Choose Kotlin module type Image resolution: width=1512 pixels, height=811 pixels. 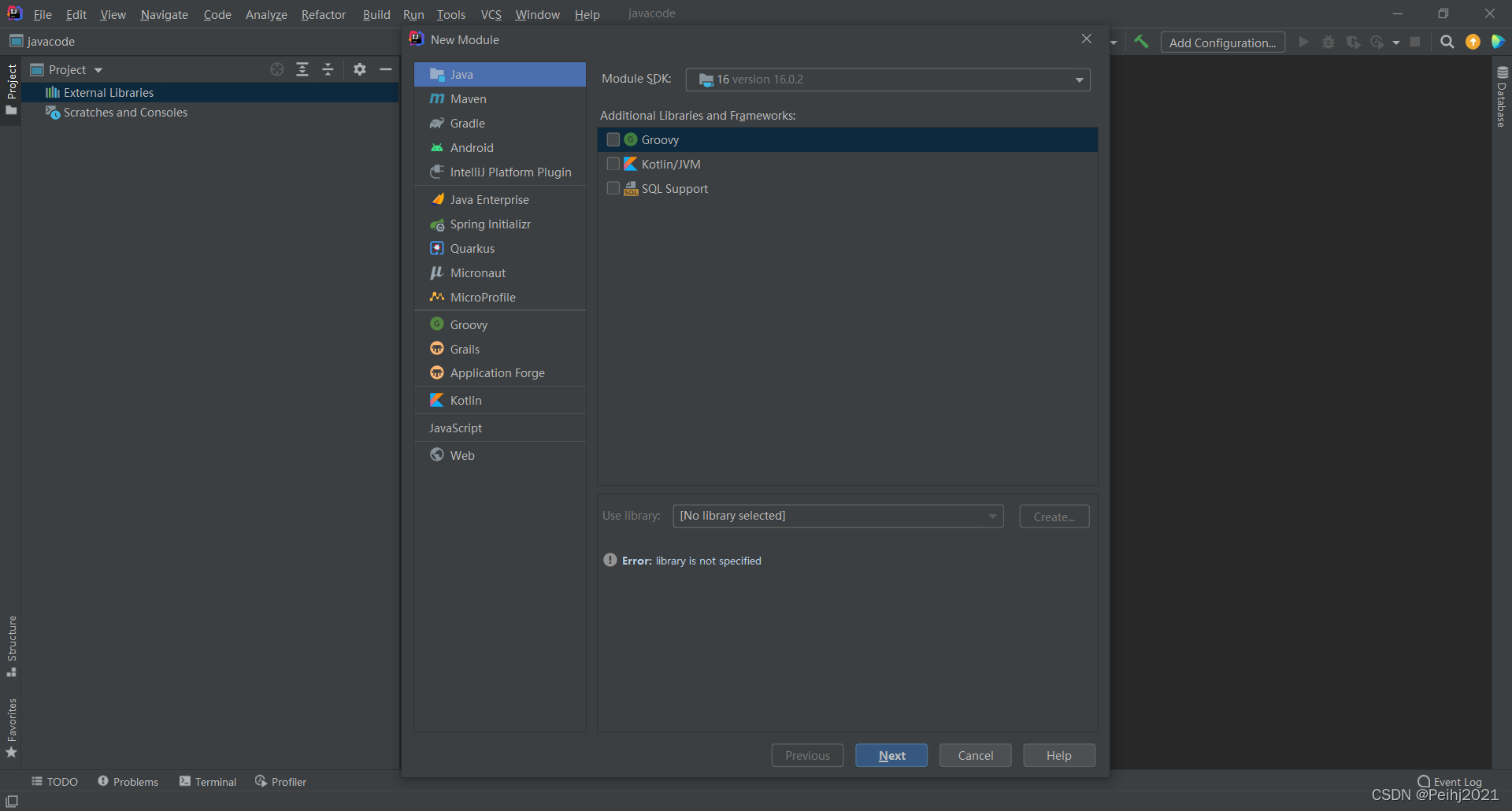pyautogui.click(x=499, y=400)
